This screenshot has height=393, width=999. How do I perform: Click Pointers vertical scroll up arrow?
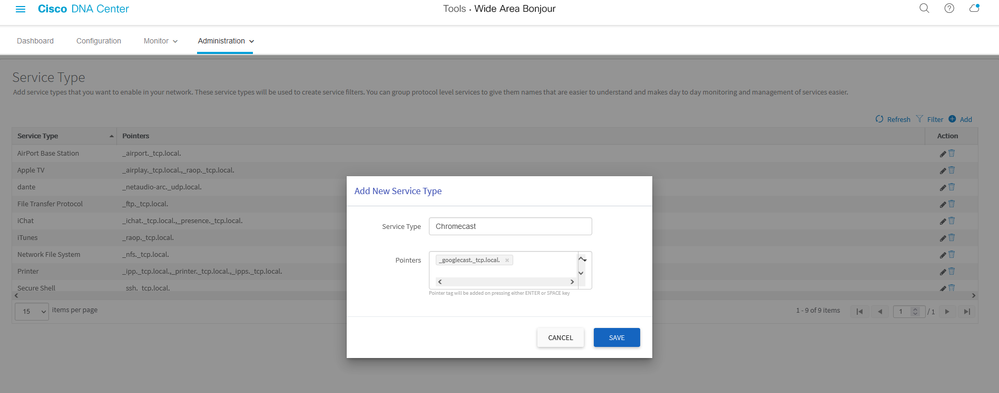tap(581, 259)
